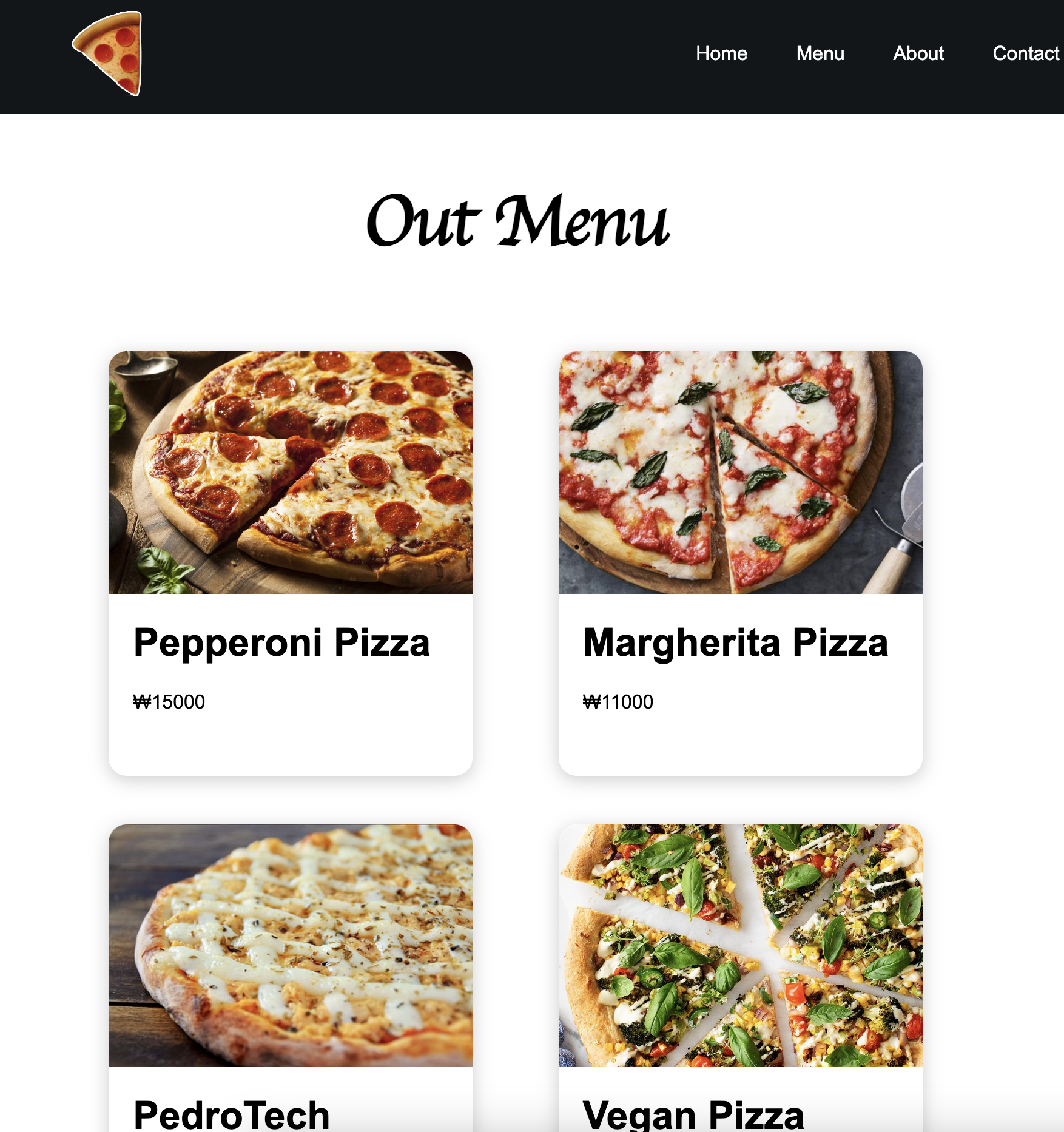The image size is (1064, 1132).
Task: Select the Margherita Pizza title text
Action: pos(735,643)
